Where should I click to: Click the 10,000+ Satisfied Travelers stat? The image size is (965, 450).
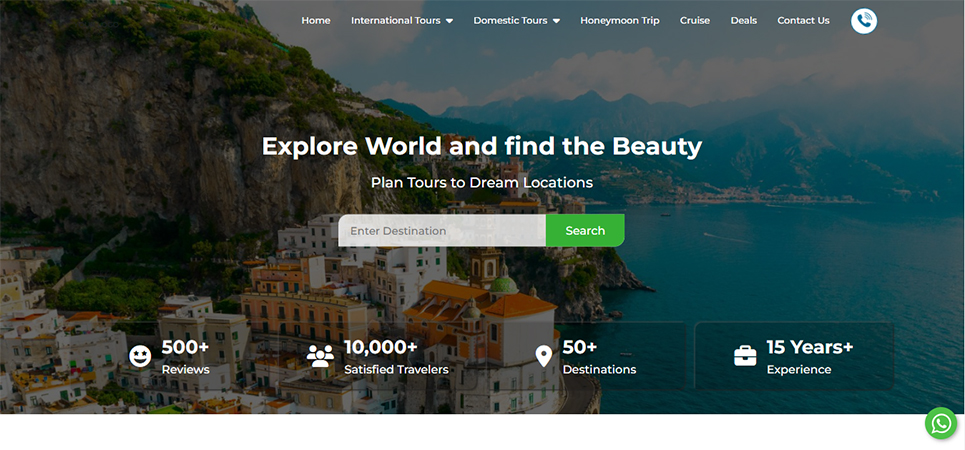point(396,357)
